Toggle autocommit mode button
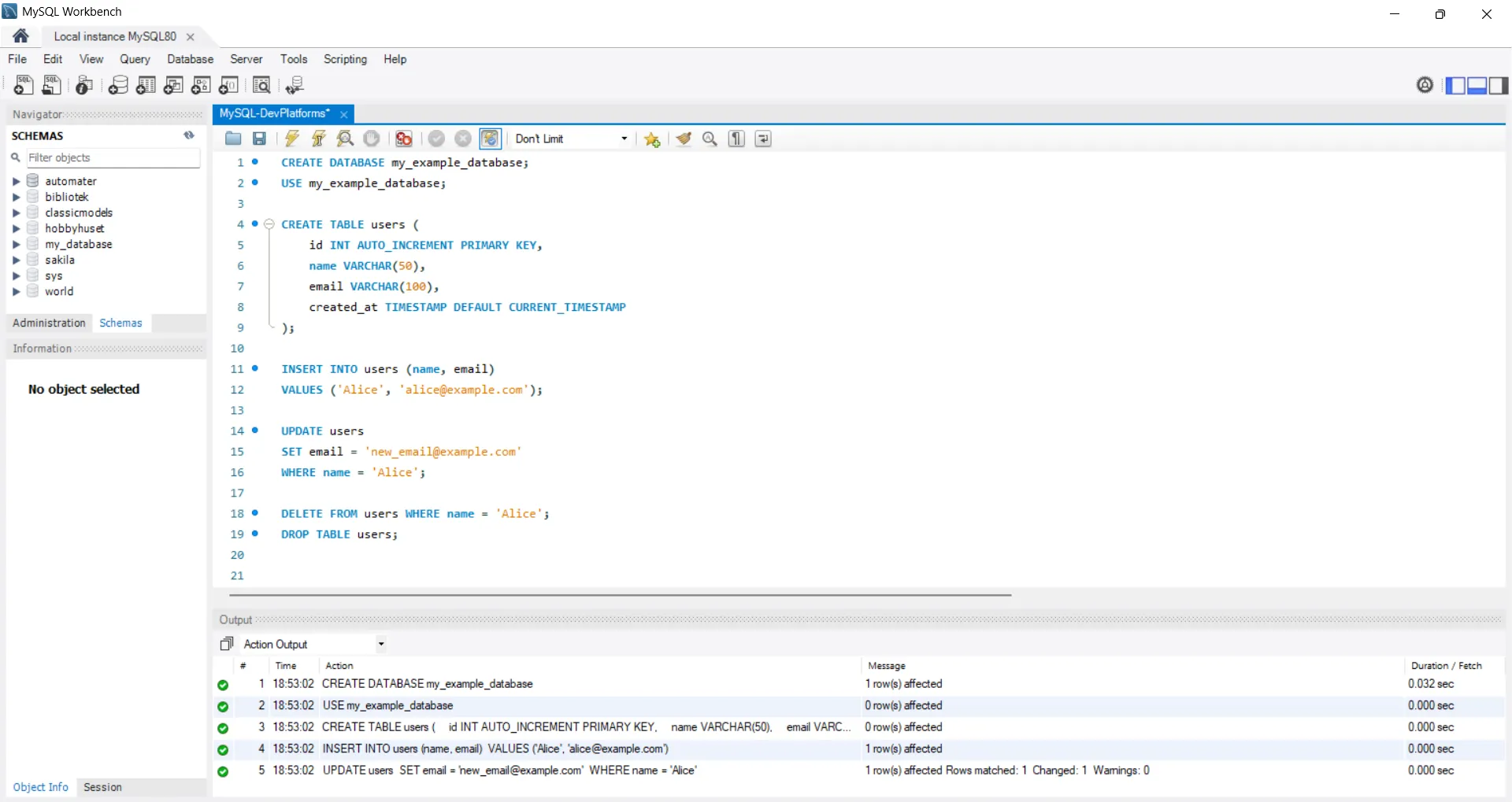1512x802 pixels. (490, 139)
